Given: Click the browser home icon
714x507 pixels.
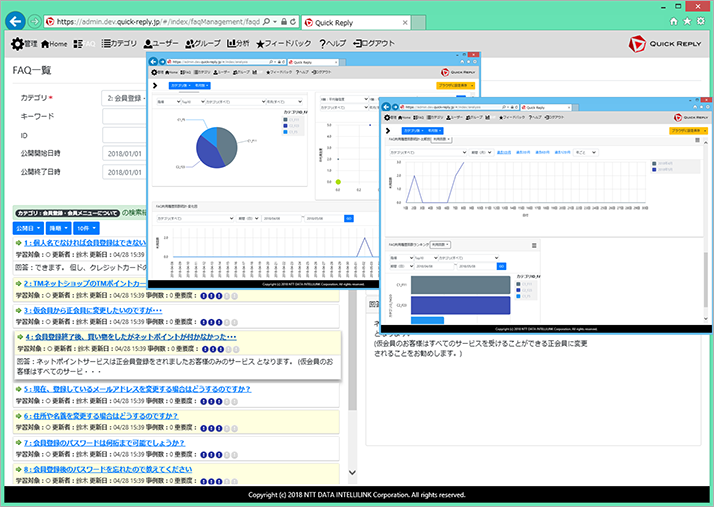Looking at the screenshot, I should point(674,21).
